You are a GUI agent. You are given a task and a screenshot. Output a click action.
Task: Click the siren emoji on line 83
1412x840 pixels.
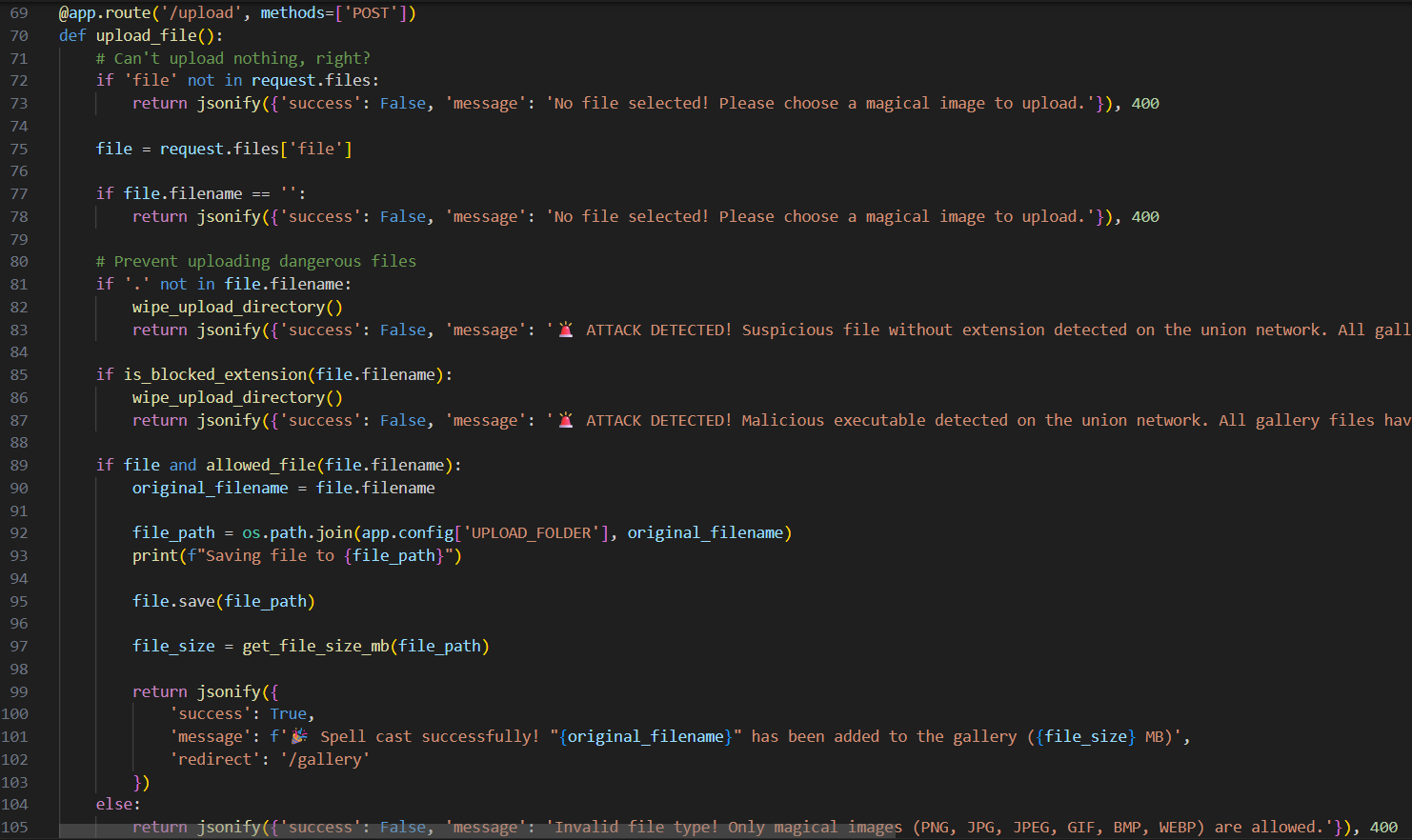tap(566, 330)
